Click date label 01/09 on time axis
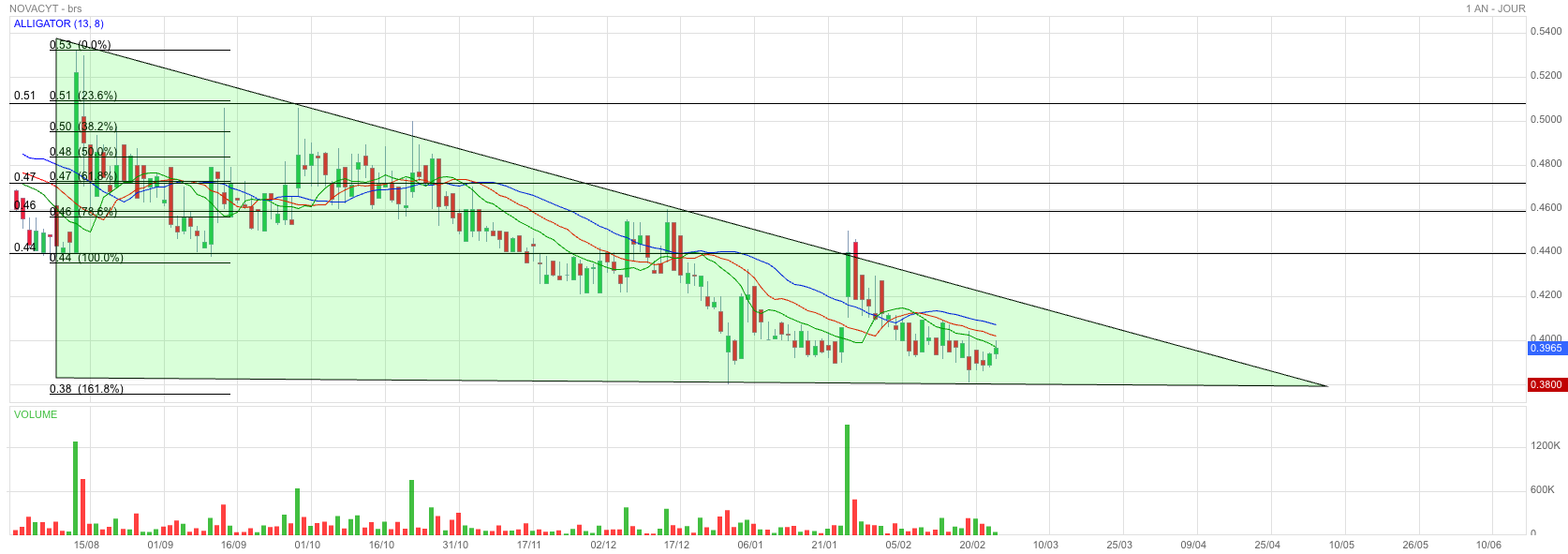 160,545
